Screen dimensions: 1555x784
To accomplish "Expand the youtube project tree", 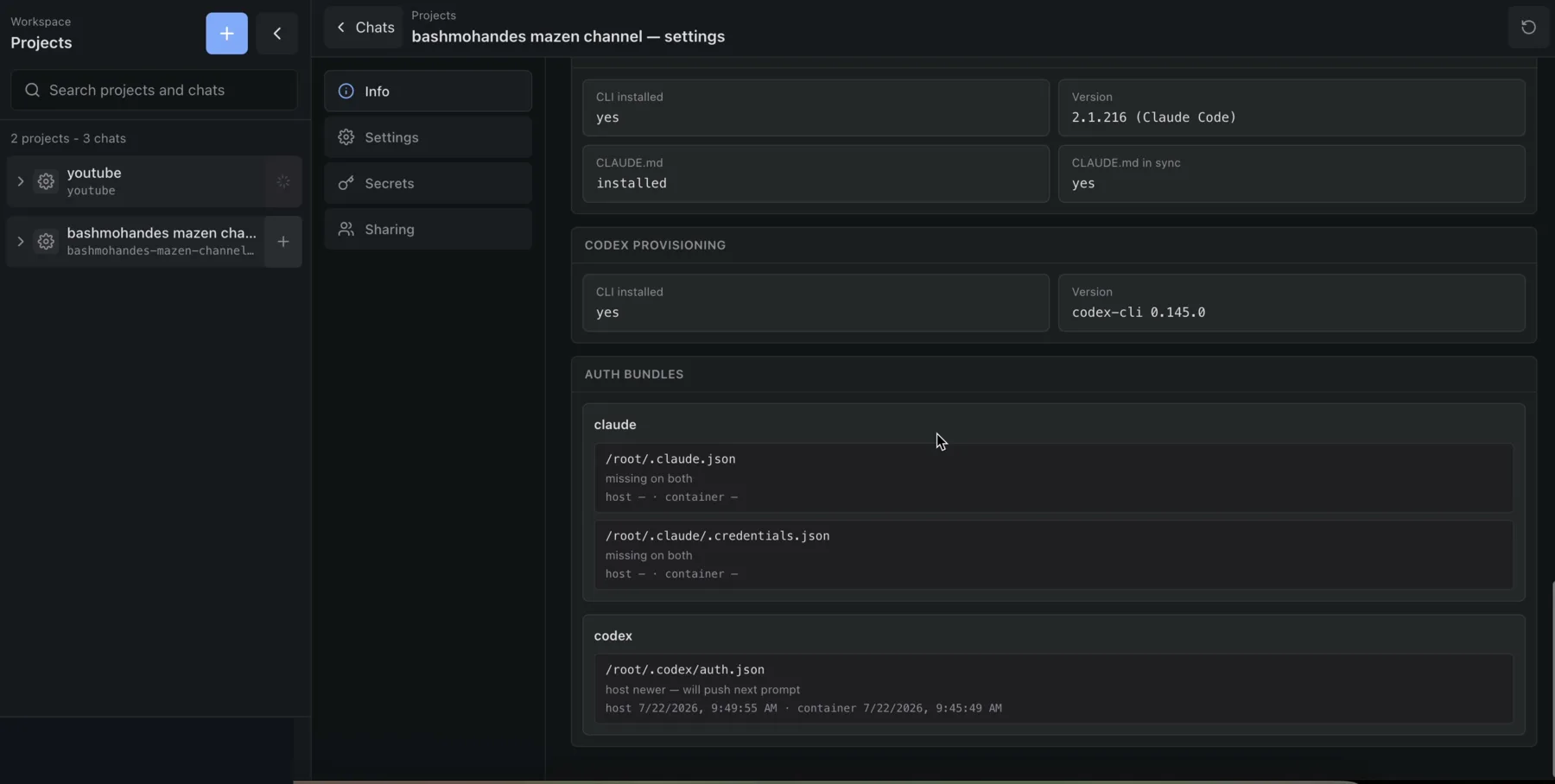I will pyautogui.click(x=20, y=181).
